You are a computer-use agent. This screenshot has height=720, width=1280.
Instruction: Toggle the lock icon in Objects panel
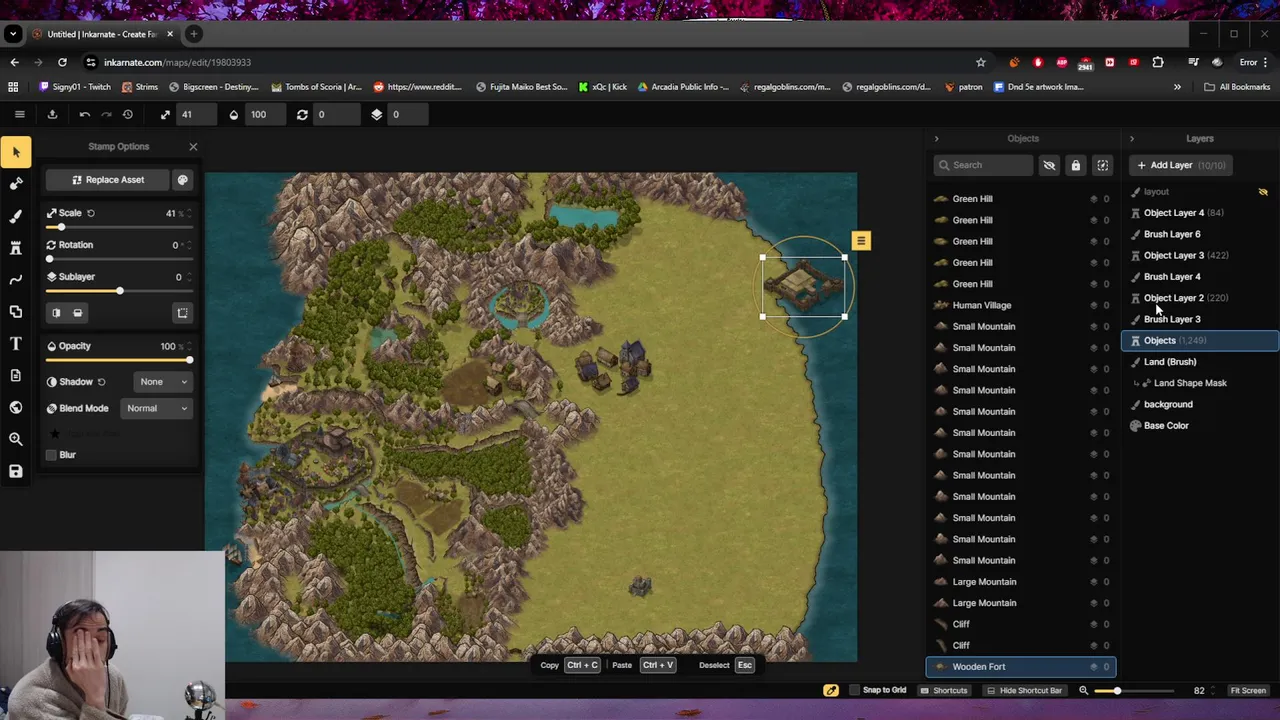point(1076,165)
